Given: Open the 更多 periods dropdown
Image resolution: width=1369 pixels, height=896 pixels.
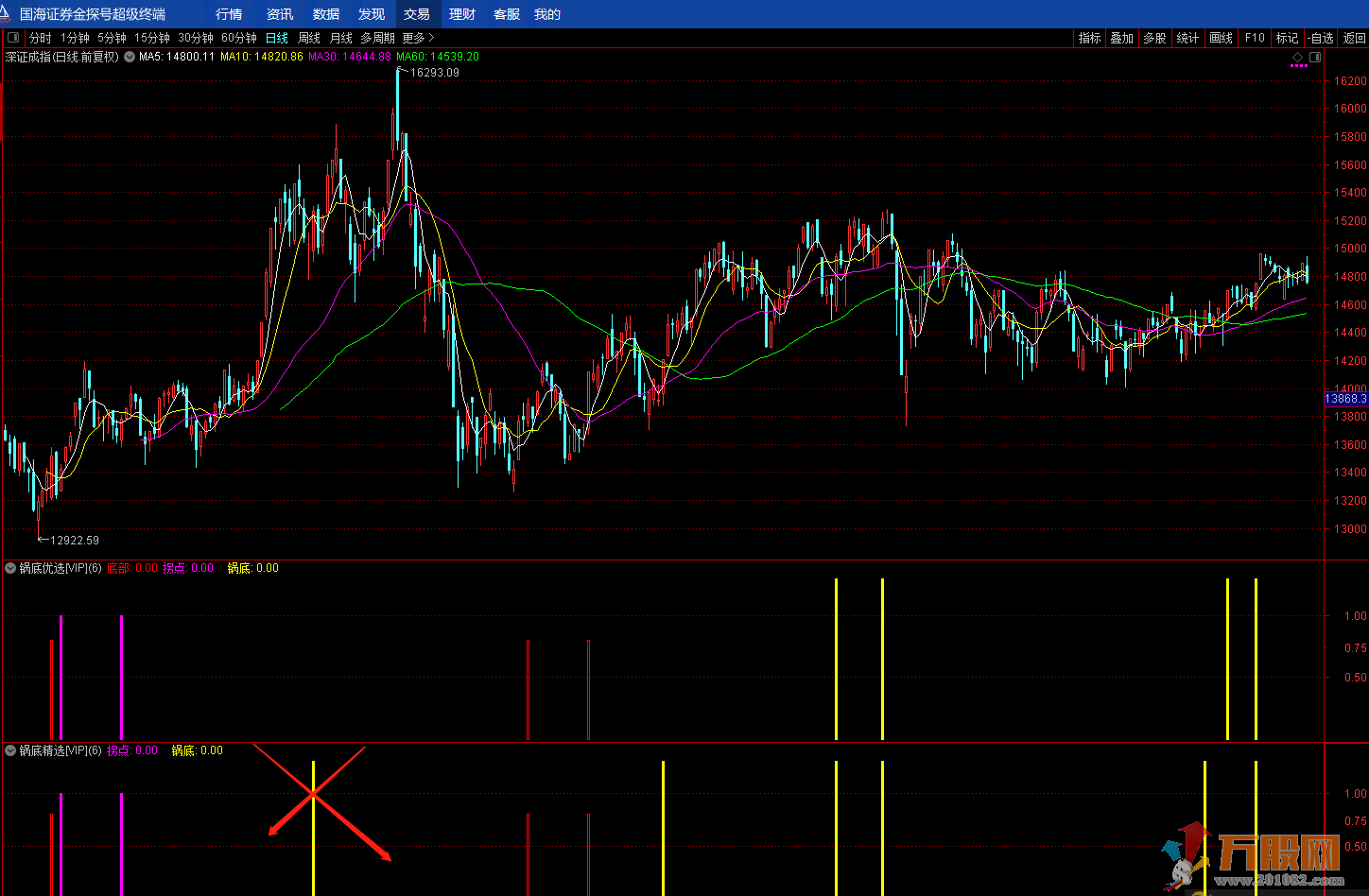Looking at the screenshot, I should click(418, 39).
